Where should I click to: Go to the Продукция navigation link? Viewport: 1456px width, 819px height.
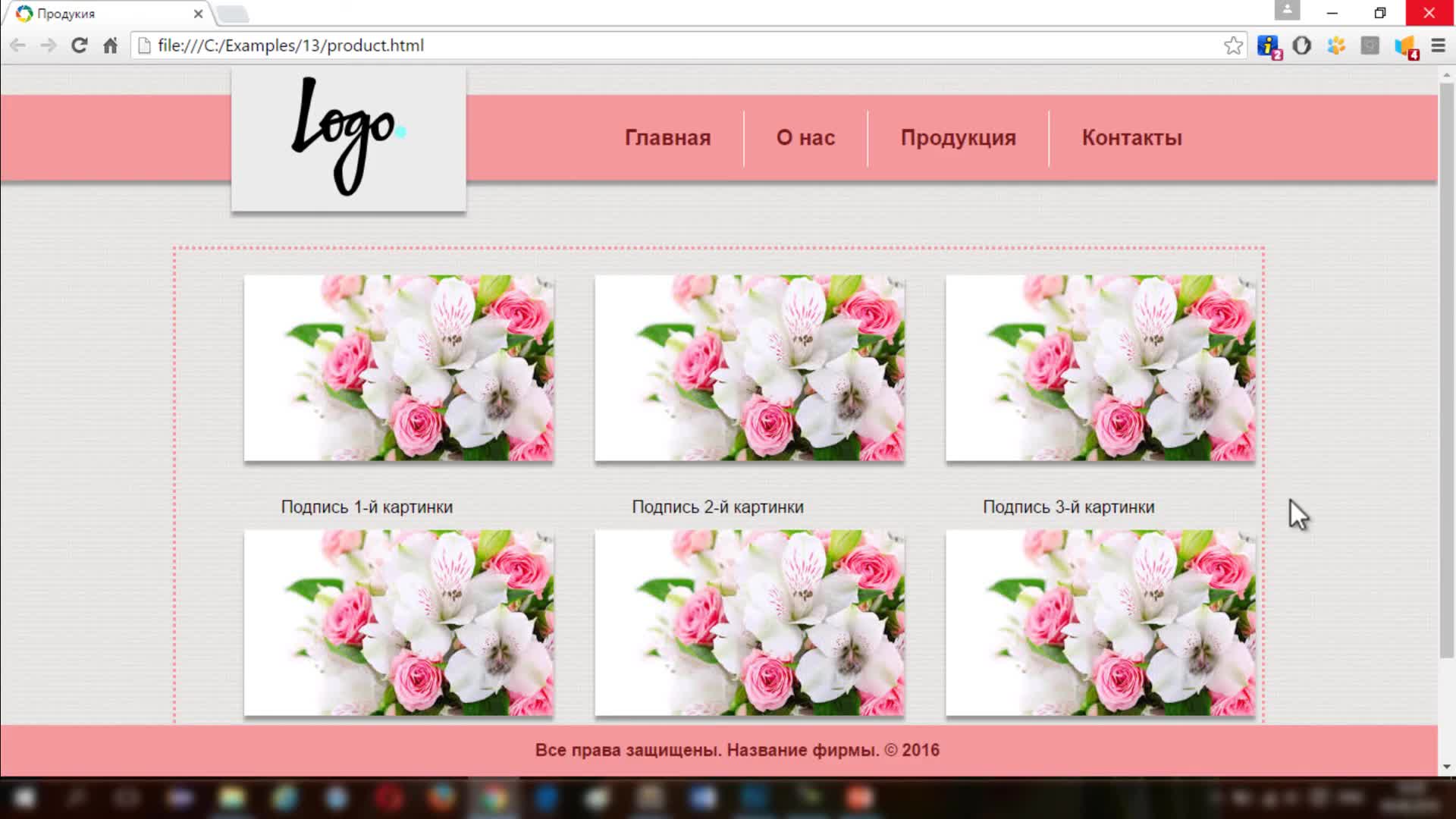[959, 138]
